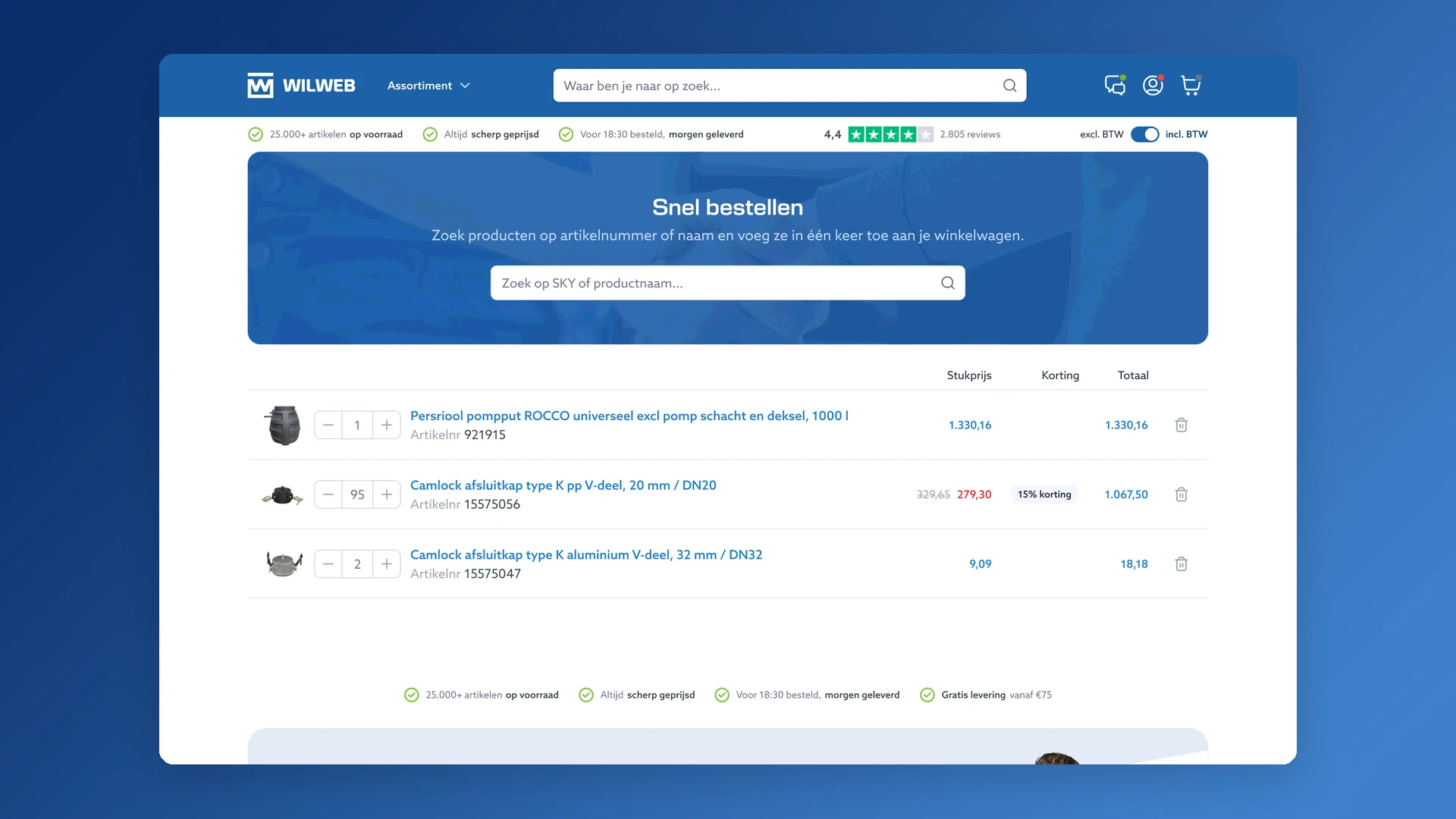
Task: Click the 15% korting badge
Action: point(1044,494)
